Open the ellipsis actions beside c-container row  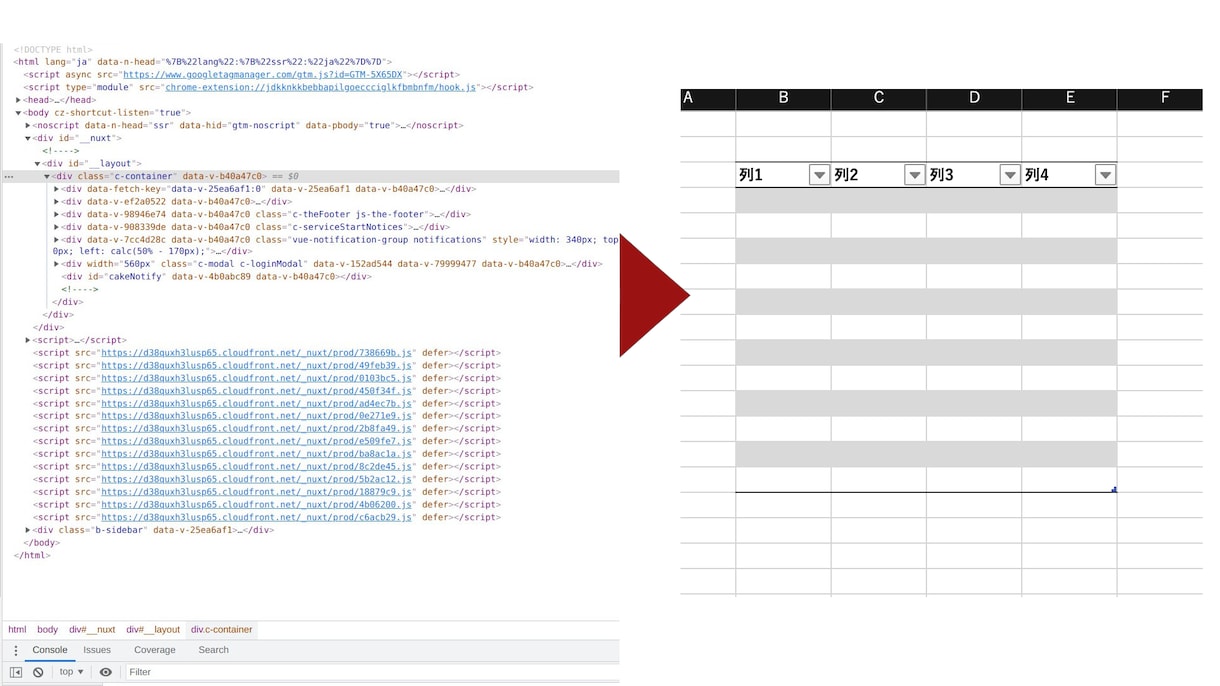tap(9, 177)
